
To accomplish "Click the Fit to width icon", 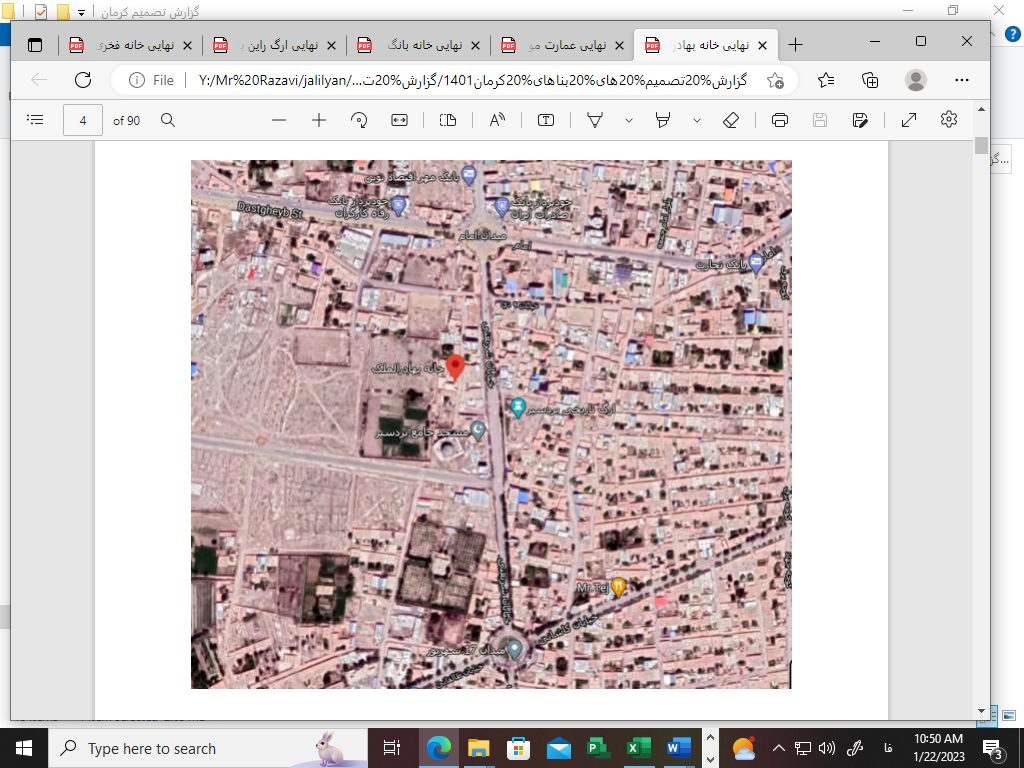I will tap(400, 120).
